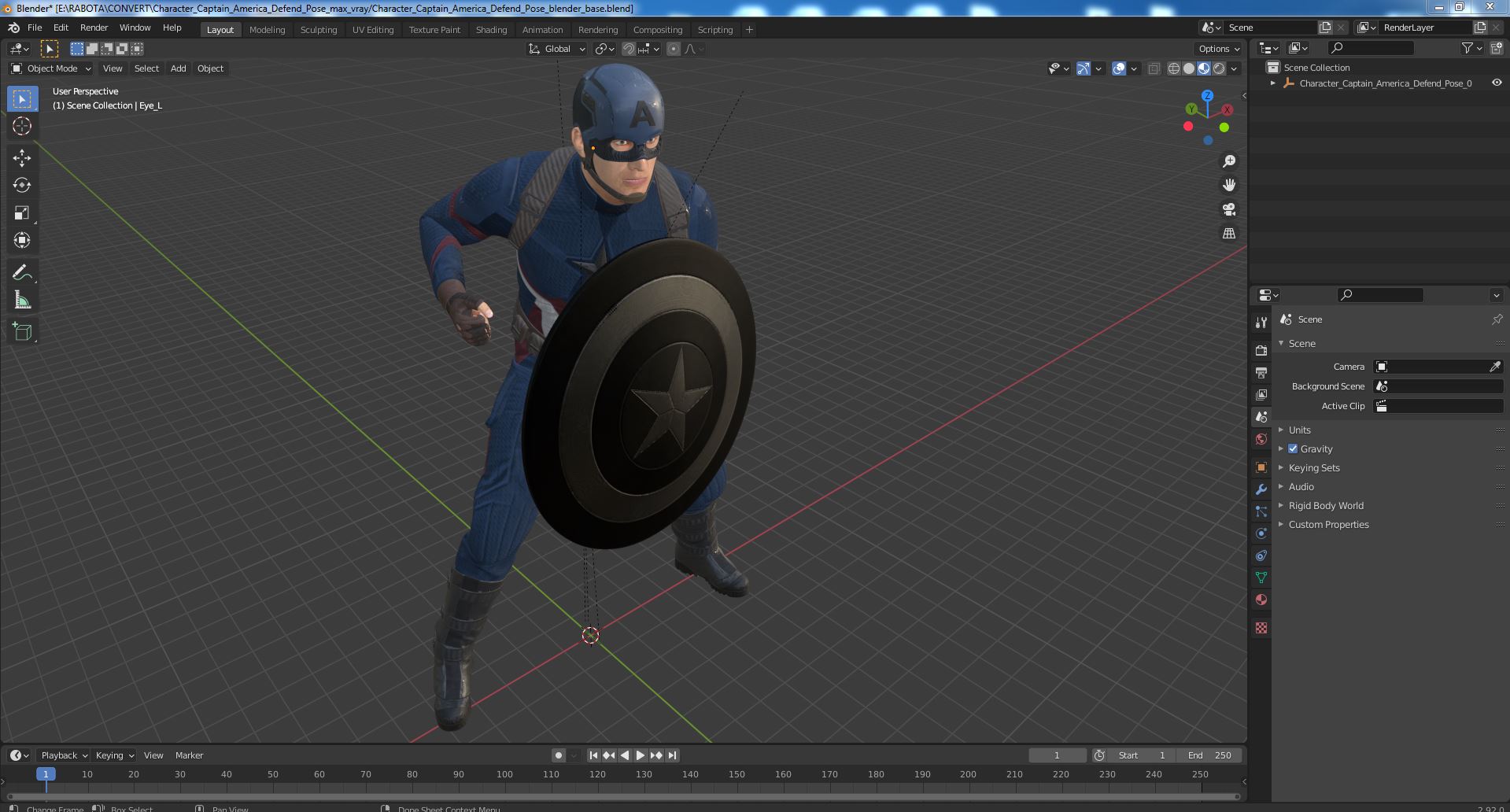
Task: Toggle proportional editing button
Action: coord(674,49)
